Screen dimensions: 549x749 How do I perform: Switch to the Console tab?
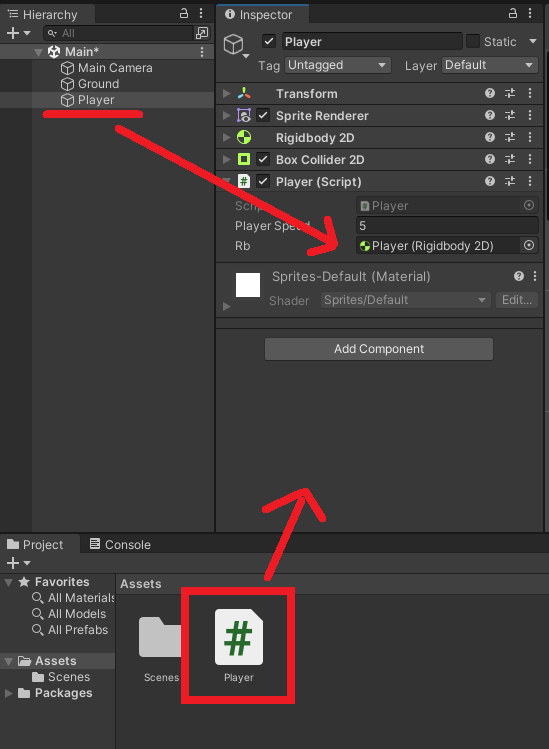[x=120, y=544]
